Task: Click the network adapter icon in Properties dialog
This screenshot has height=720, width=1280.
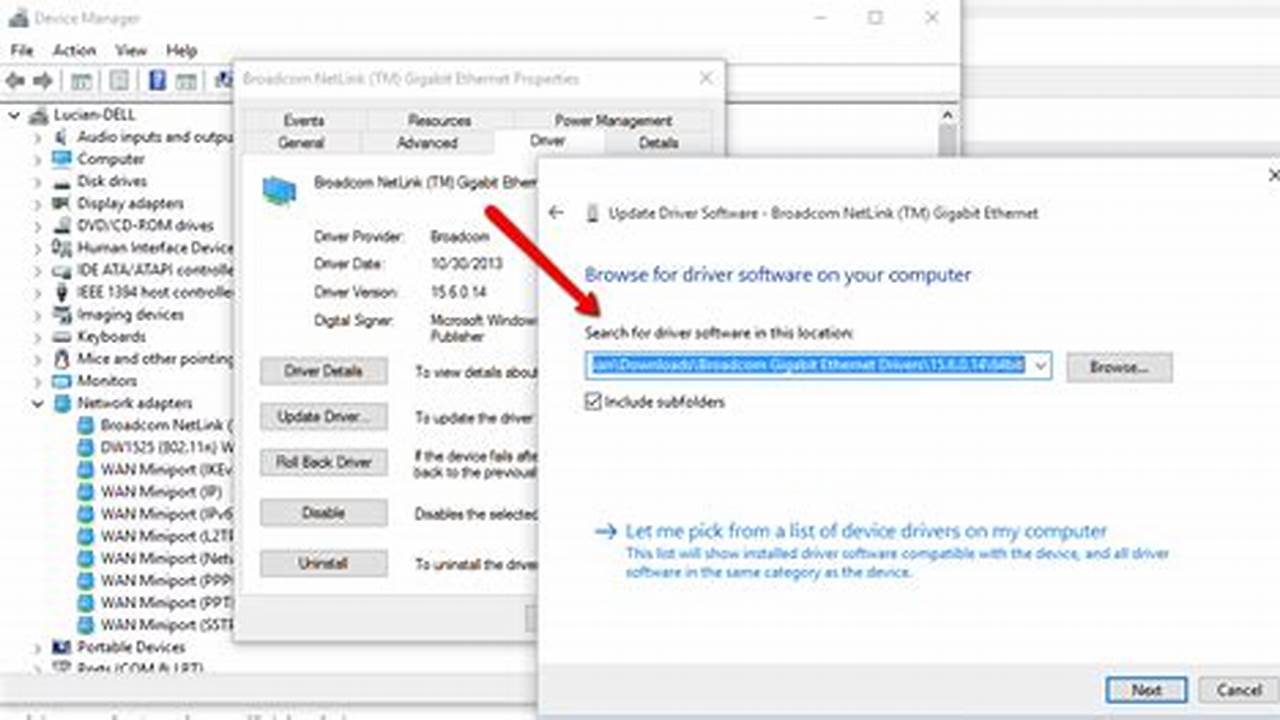Action: (x=279, y=190)
